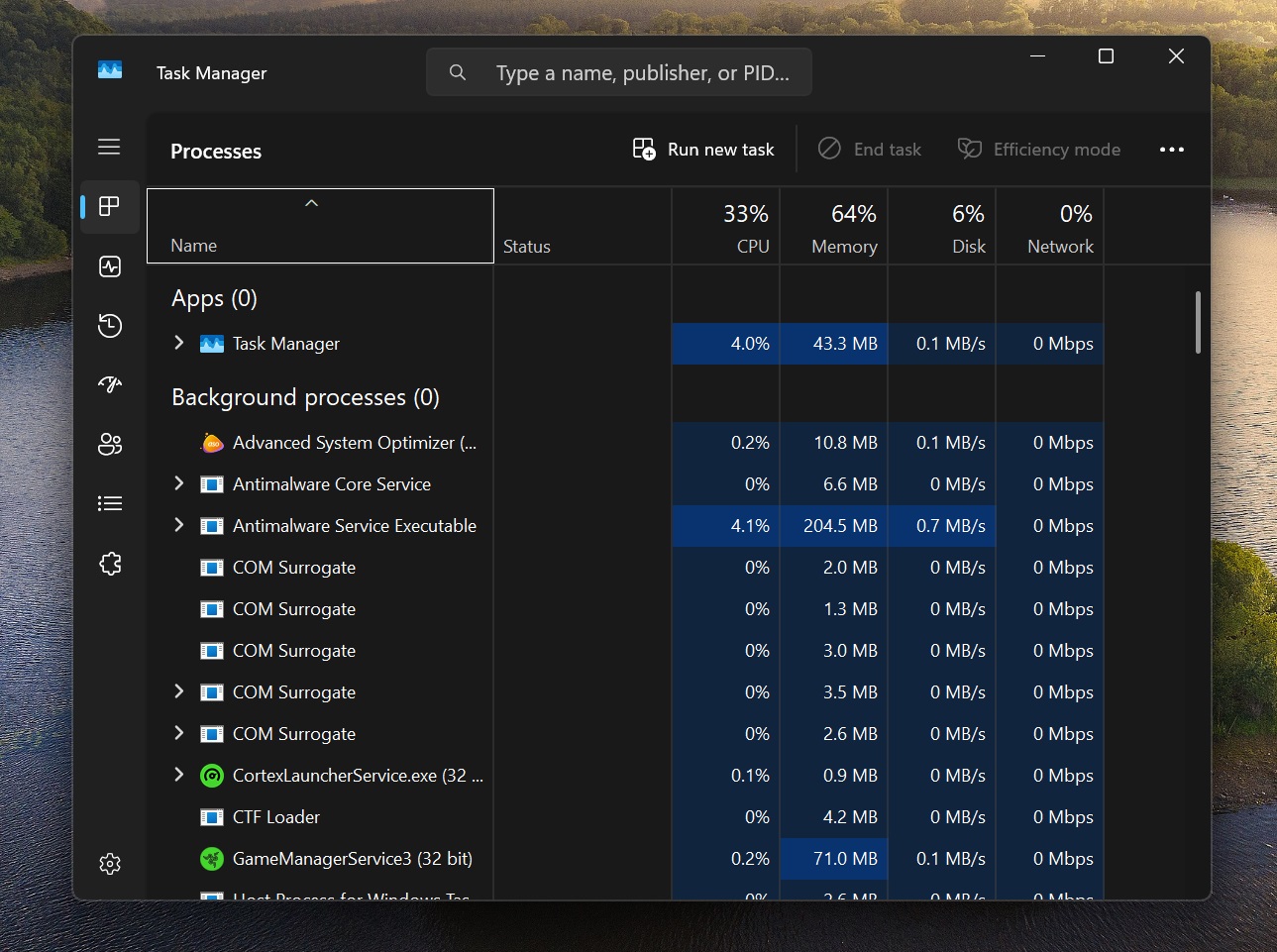
Task: Open the Details page
Action: point(109,503)
